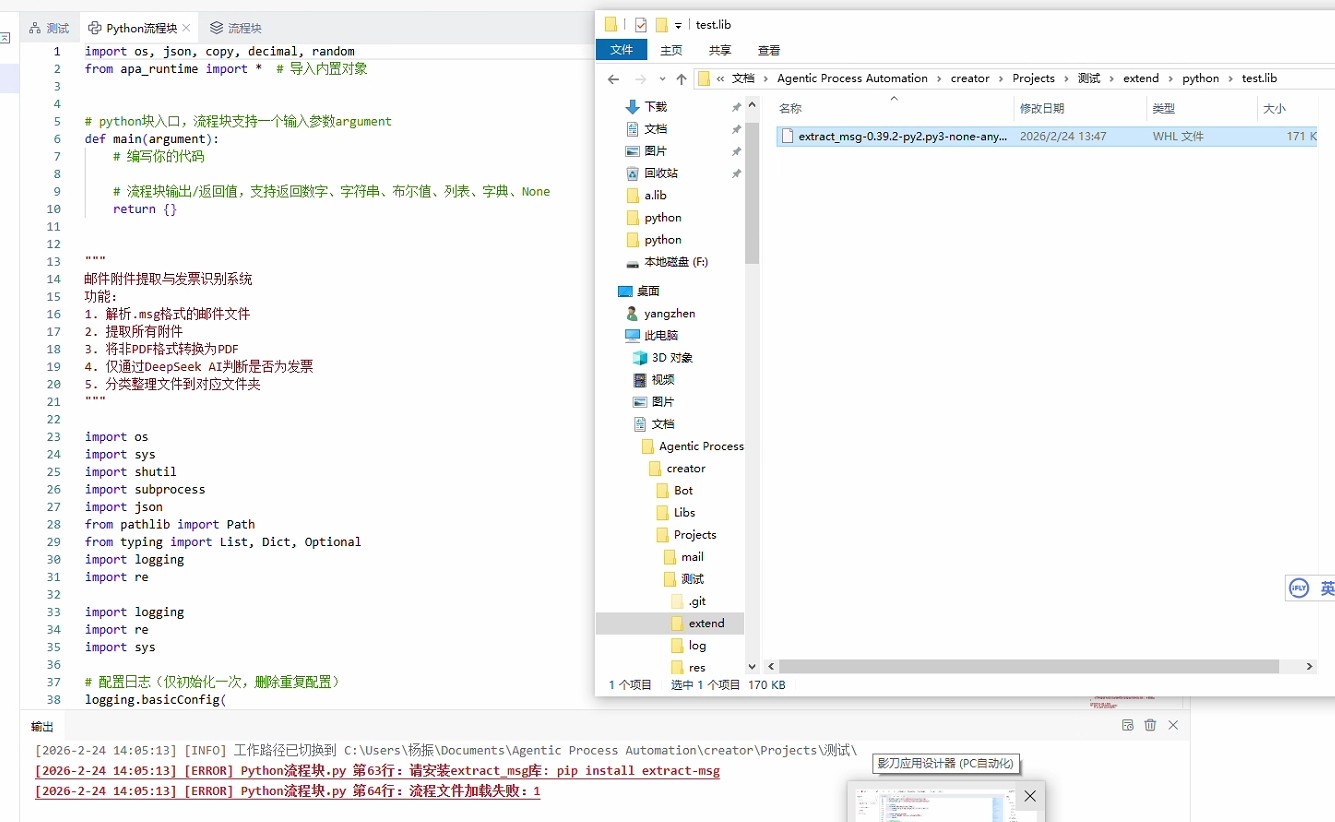Expand the hidden breadcrumb path chevron

click(x=720, y=79)
